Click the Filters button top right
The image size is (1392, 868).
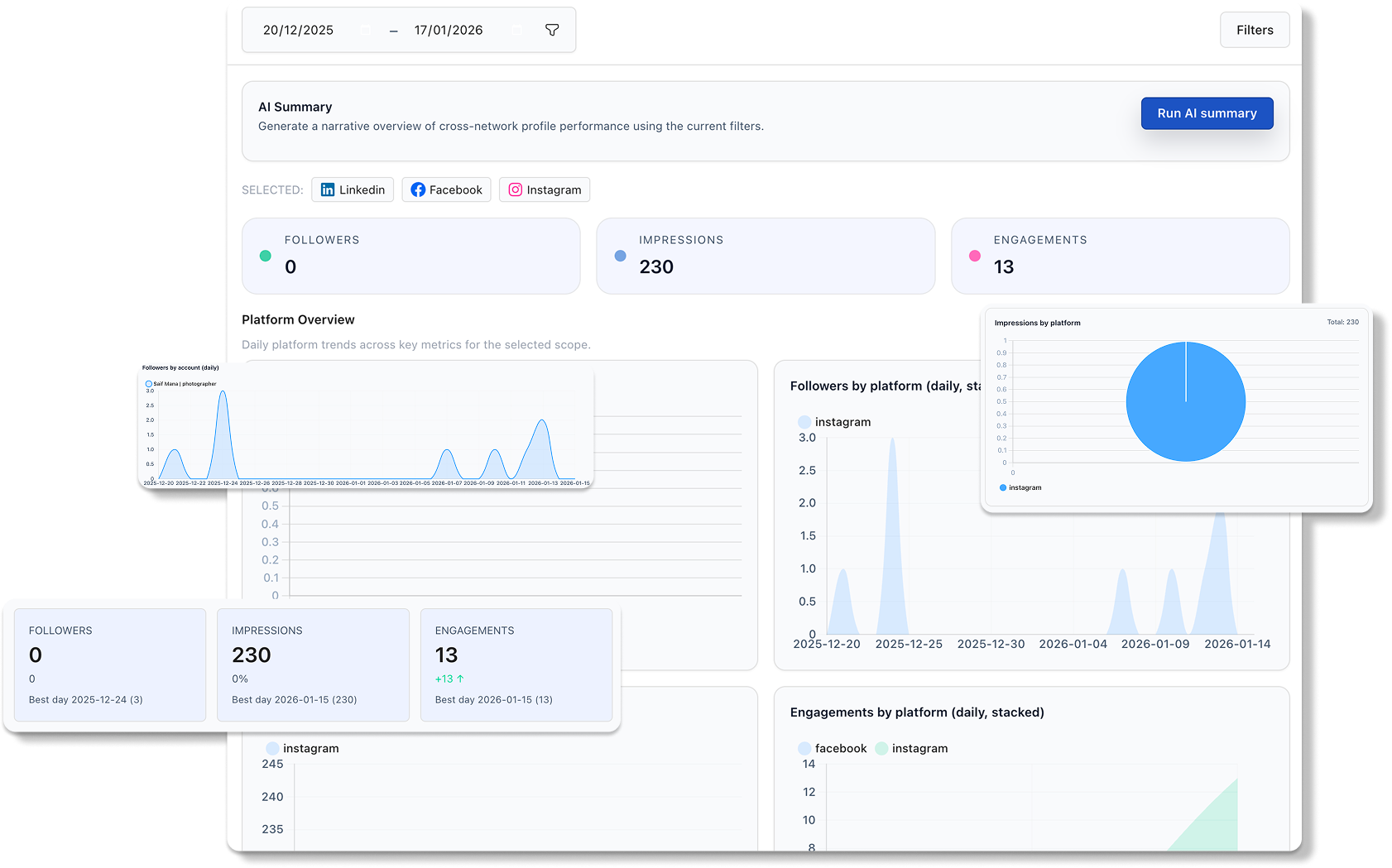point(1255,30)
